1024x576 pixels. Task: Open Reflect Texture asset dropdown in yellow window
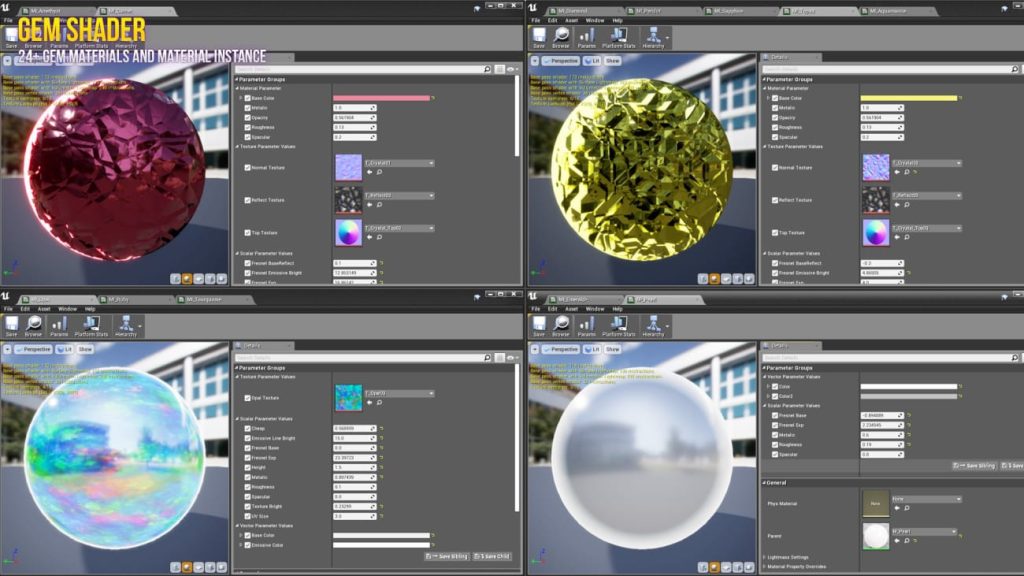[927, 195]
